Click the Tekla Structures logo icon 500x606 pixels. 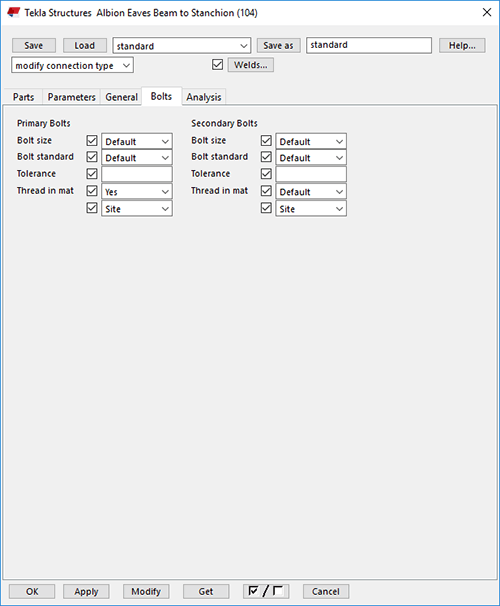click(13, 12)
